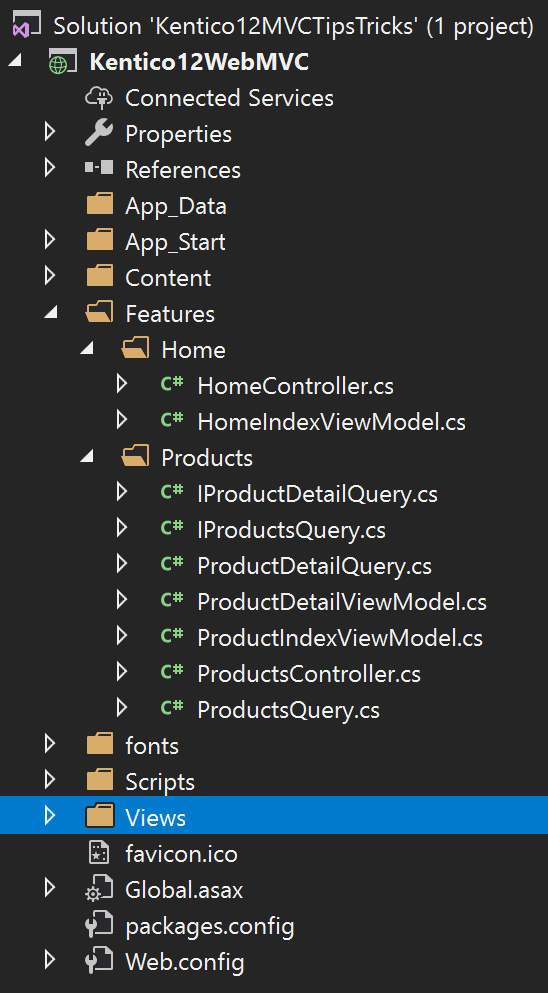Click the open folder icon for Features

click(99, 313)
